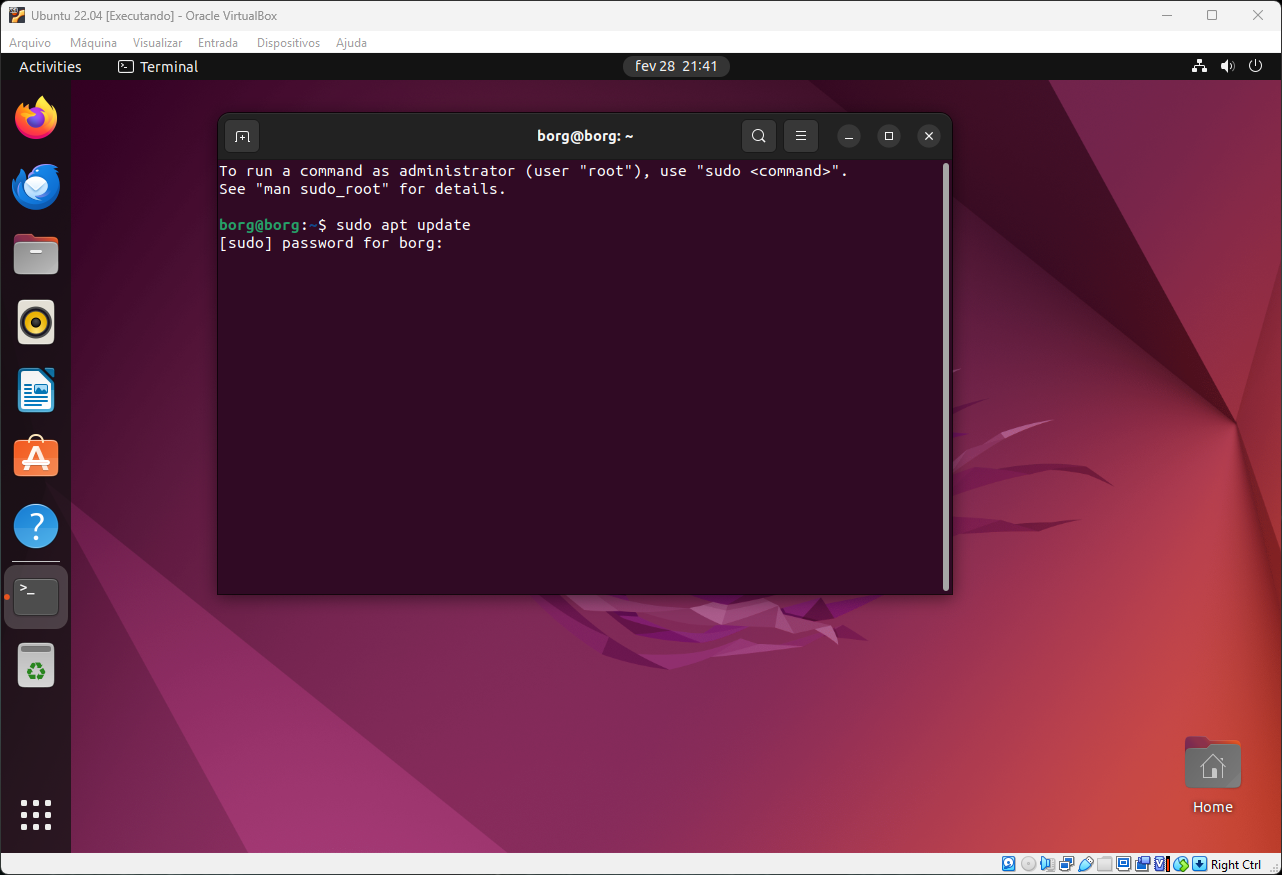Open the Dispositivos menu in VirtualBox
The image size is (1282, 875).
pos(288,43)
